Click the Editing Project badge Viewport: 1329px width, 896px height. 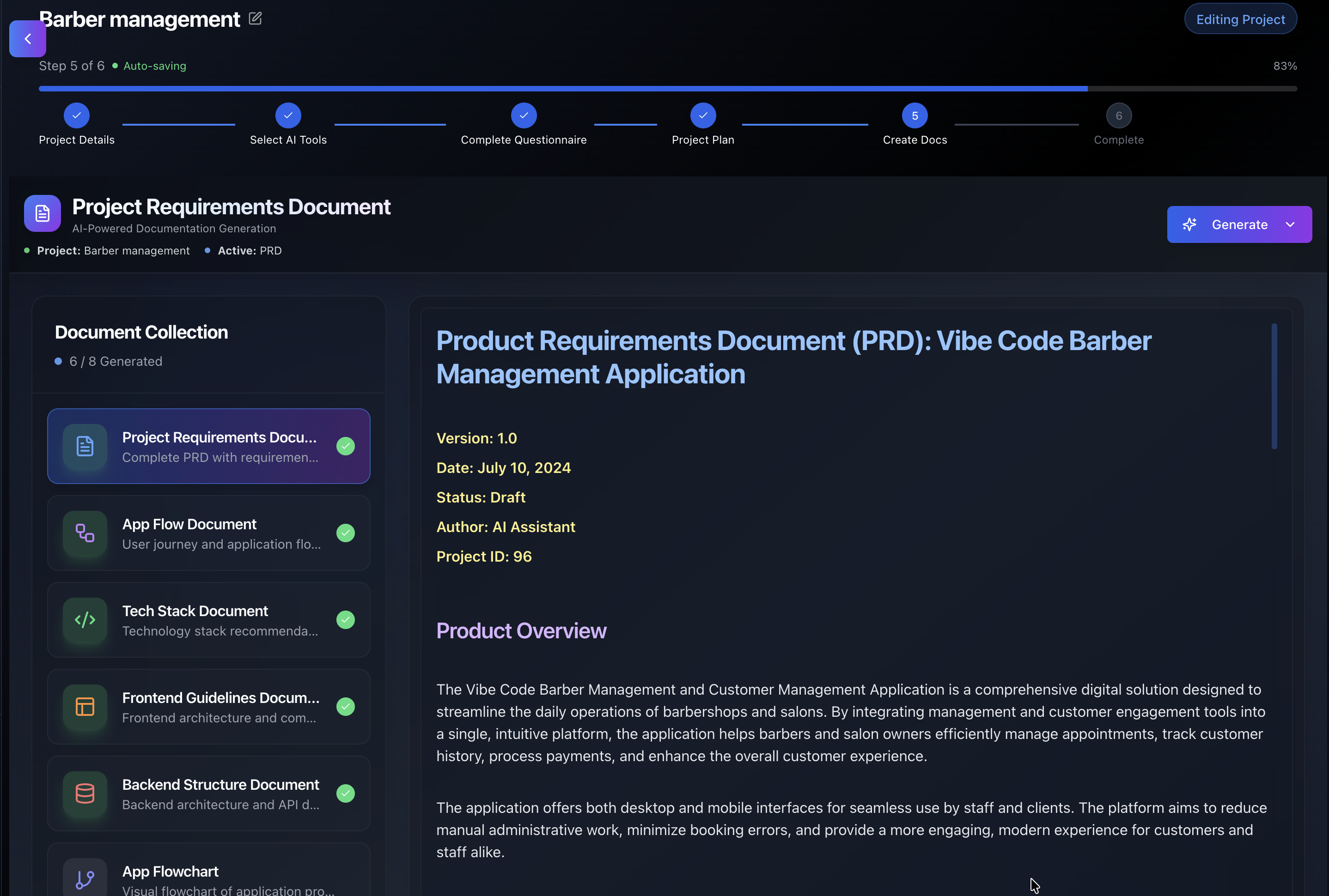click(x=1240, y=19)
